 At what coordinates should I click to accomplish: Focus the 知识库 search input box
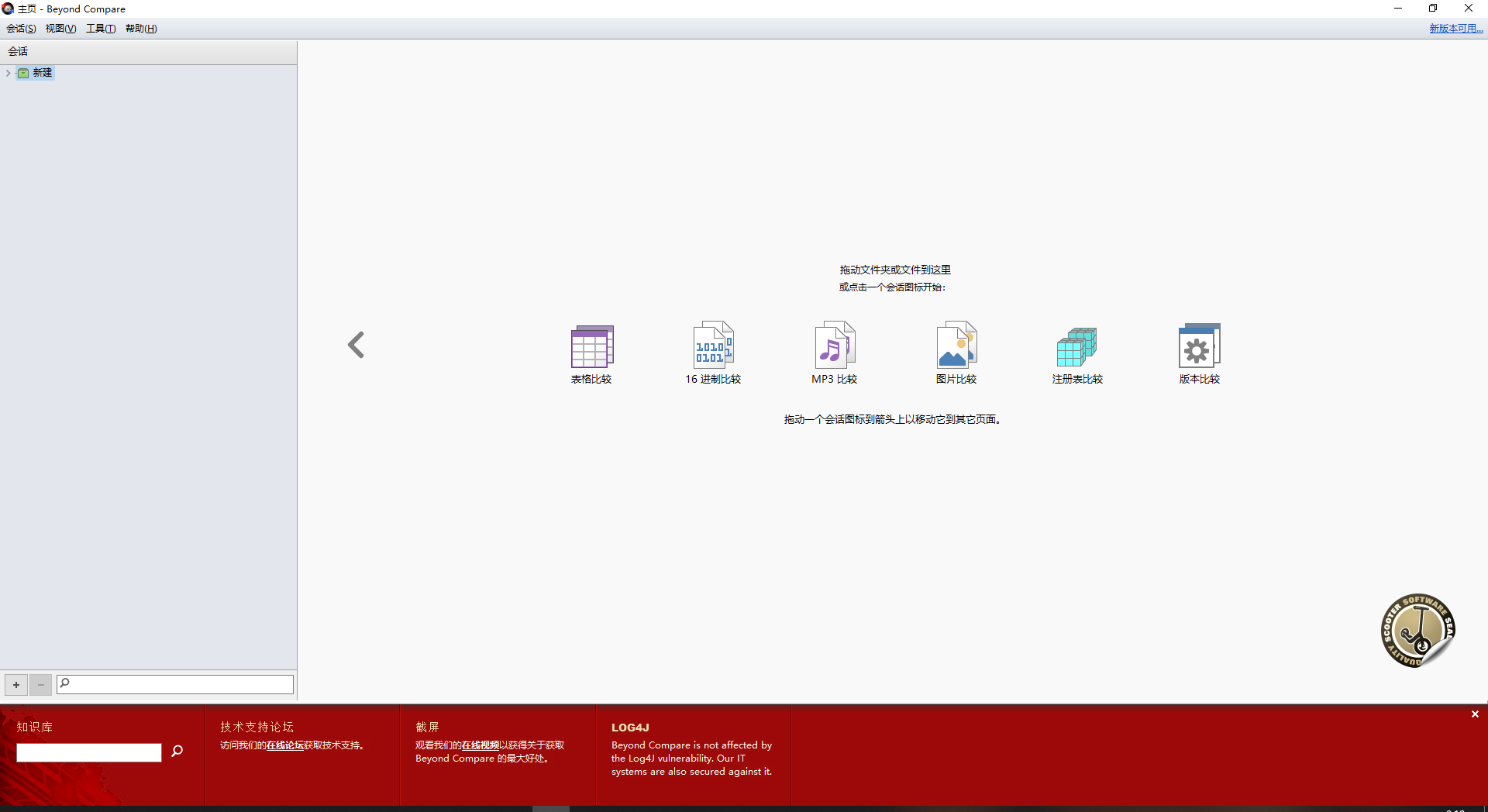pyautogui.click(x=89, y=752)
